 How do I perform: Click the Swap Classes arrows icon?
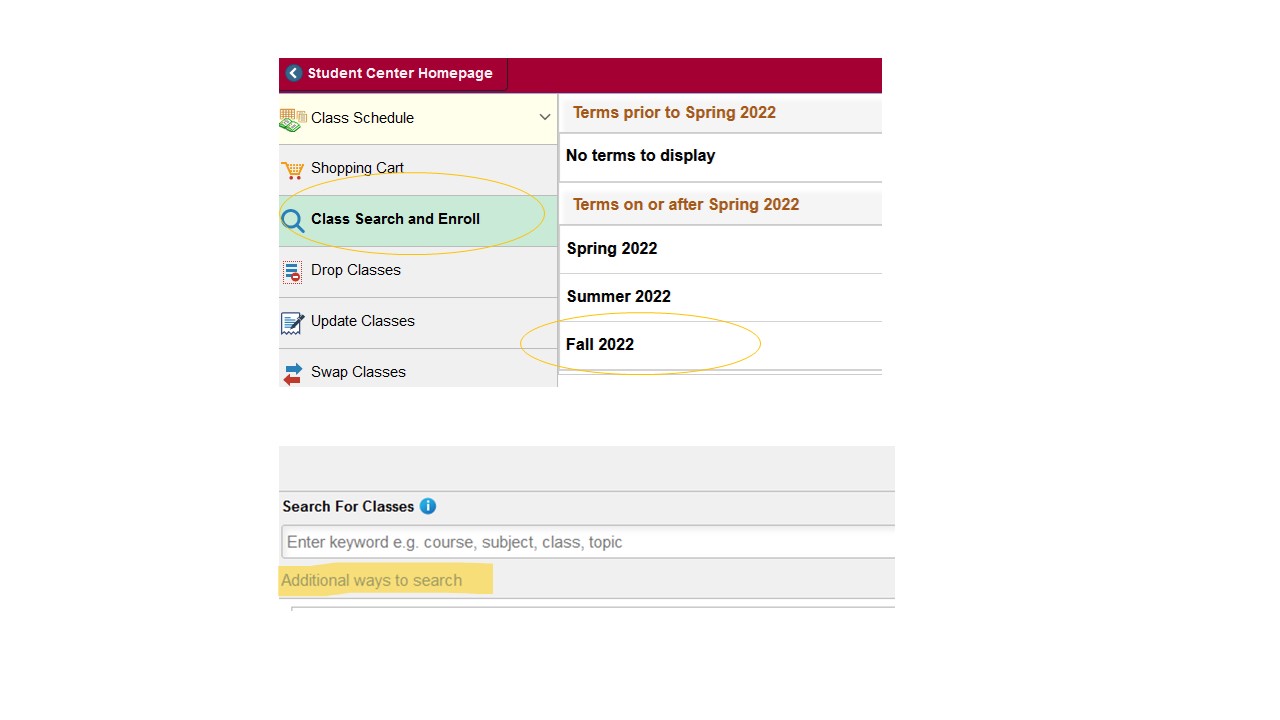click(292, 373)
